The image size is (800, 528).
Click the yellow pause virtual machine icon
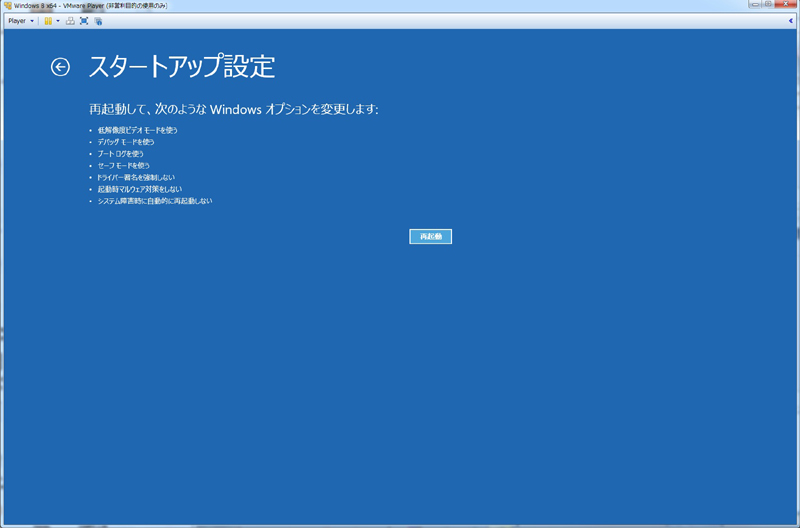coord(48,21)
